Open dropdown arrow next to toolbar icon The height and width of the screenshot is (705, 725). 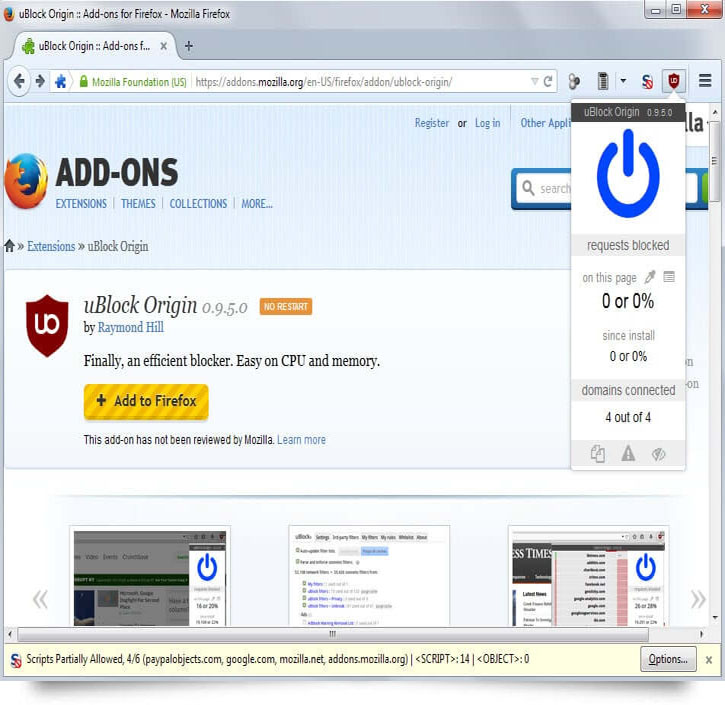coord(623,81)
